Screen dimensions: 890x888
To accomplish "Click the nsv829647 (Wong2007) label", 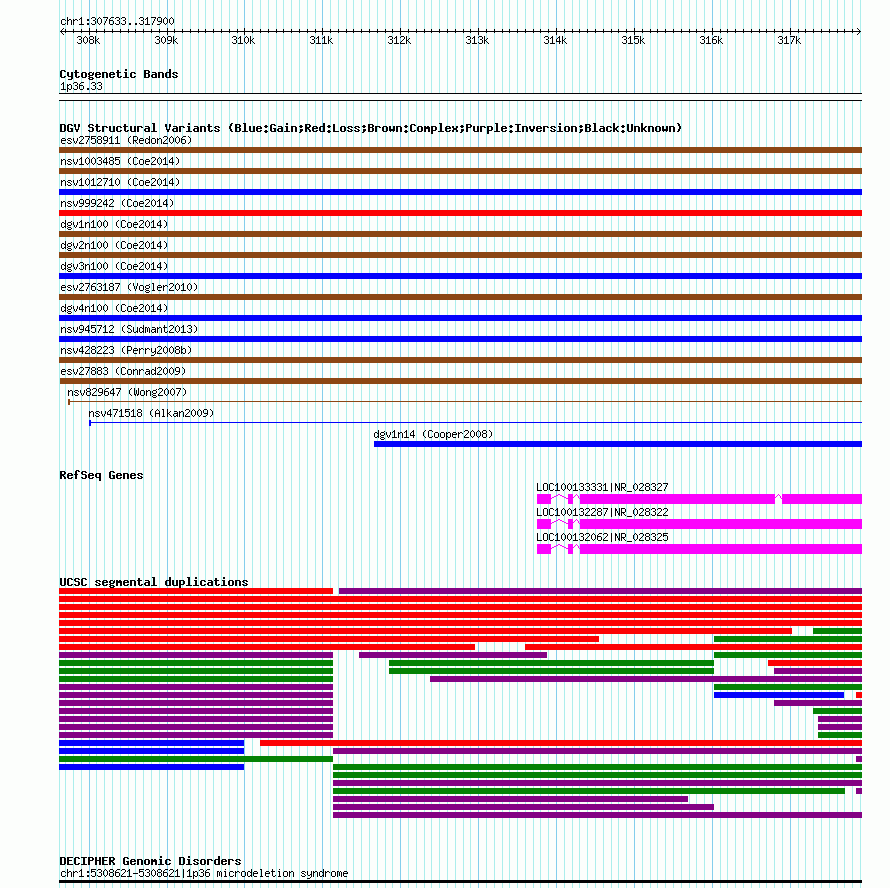I will pos(127,392).
